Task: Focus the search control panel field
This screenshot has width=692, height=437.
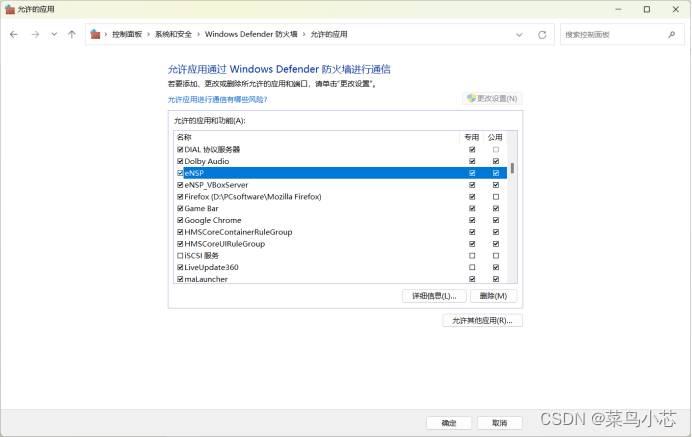Action: coord(622,34)
